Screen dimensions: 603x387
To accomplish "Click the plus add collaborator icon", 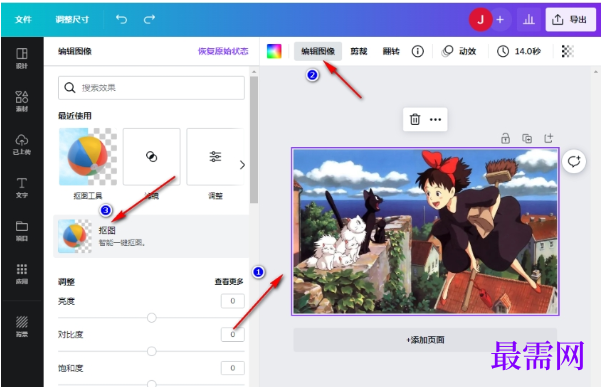I will [x=500, y=19].
